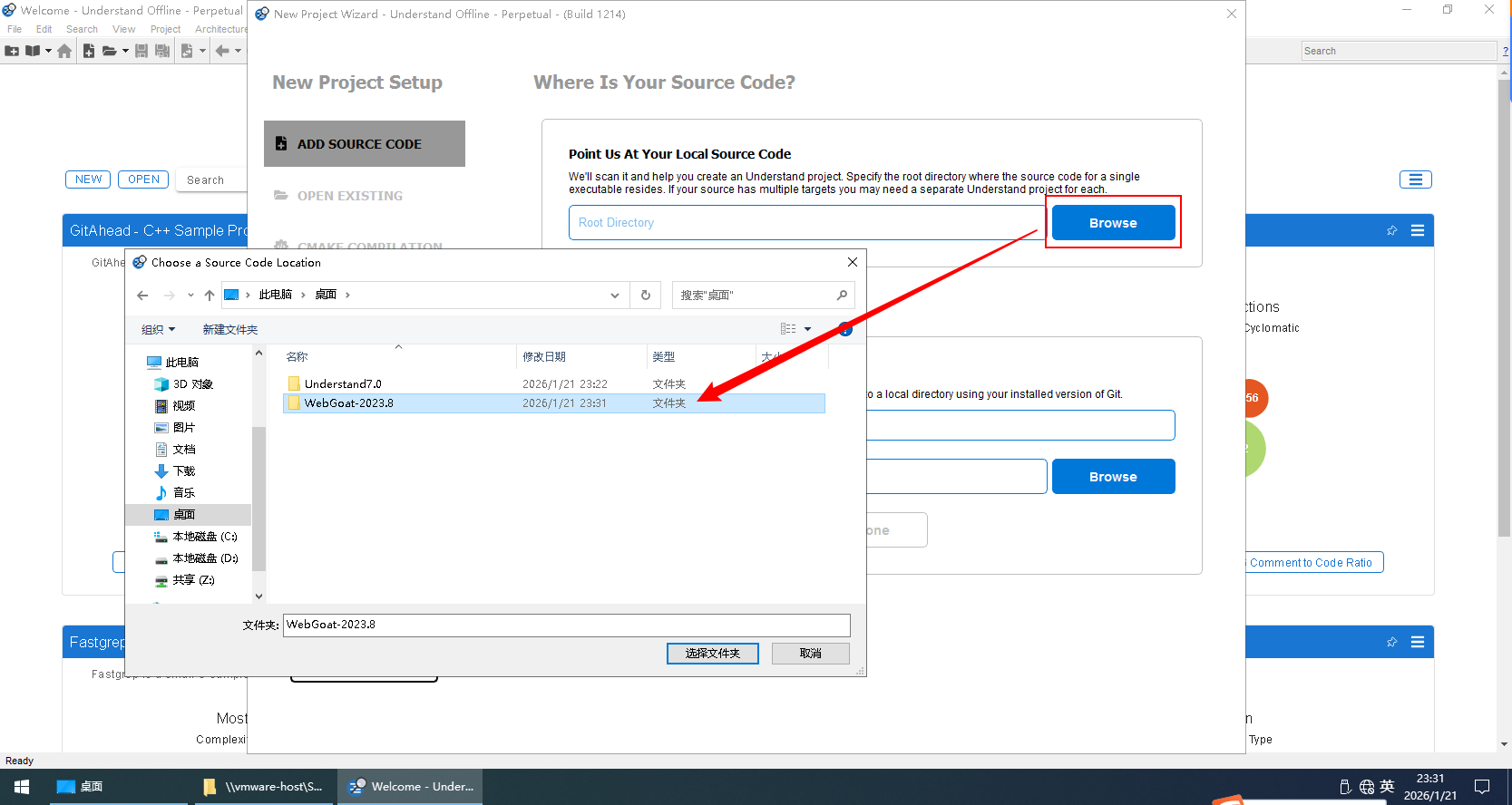Click the pin icon on the GitAhead card

[x=1392, y=231]
